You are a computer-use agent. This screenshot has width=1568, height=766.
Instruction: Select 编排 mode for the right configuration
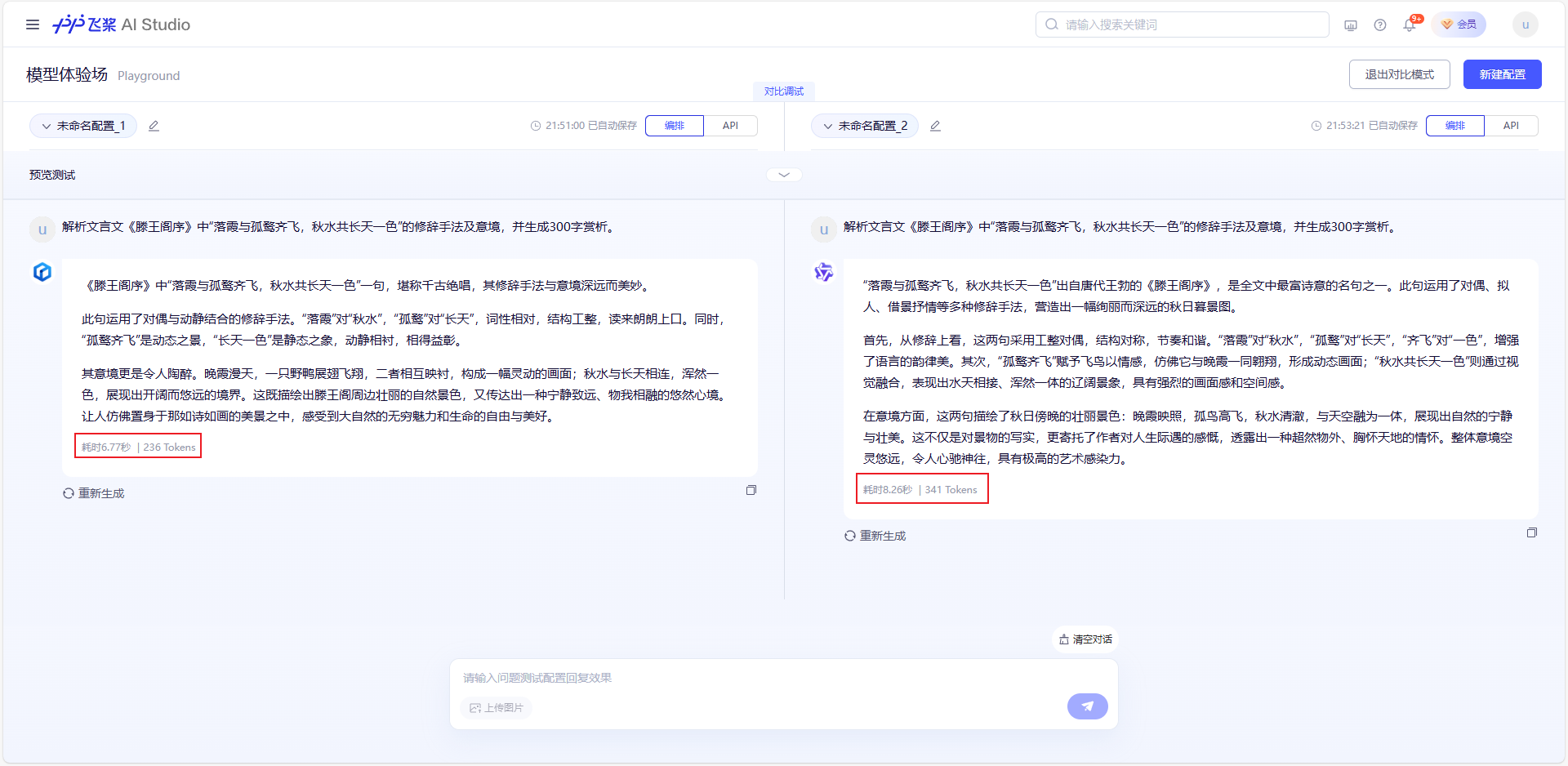click(1456, 126)
